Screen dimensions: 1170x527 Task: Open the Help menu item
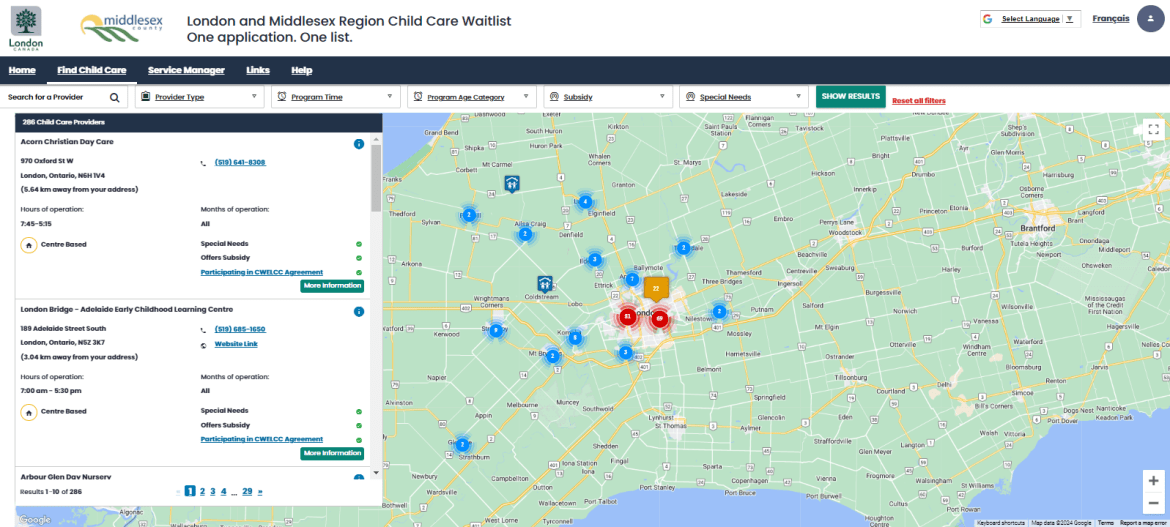tap(301, 70)
